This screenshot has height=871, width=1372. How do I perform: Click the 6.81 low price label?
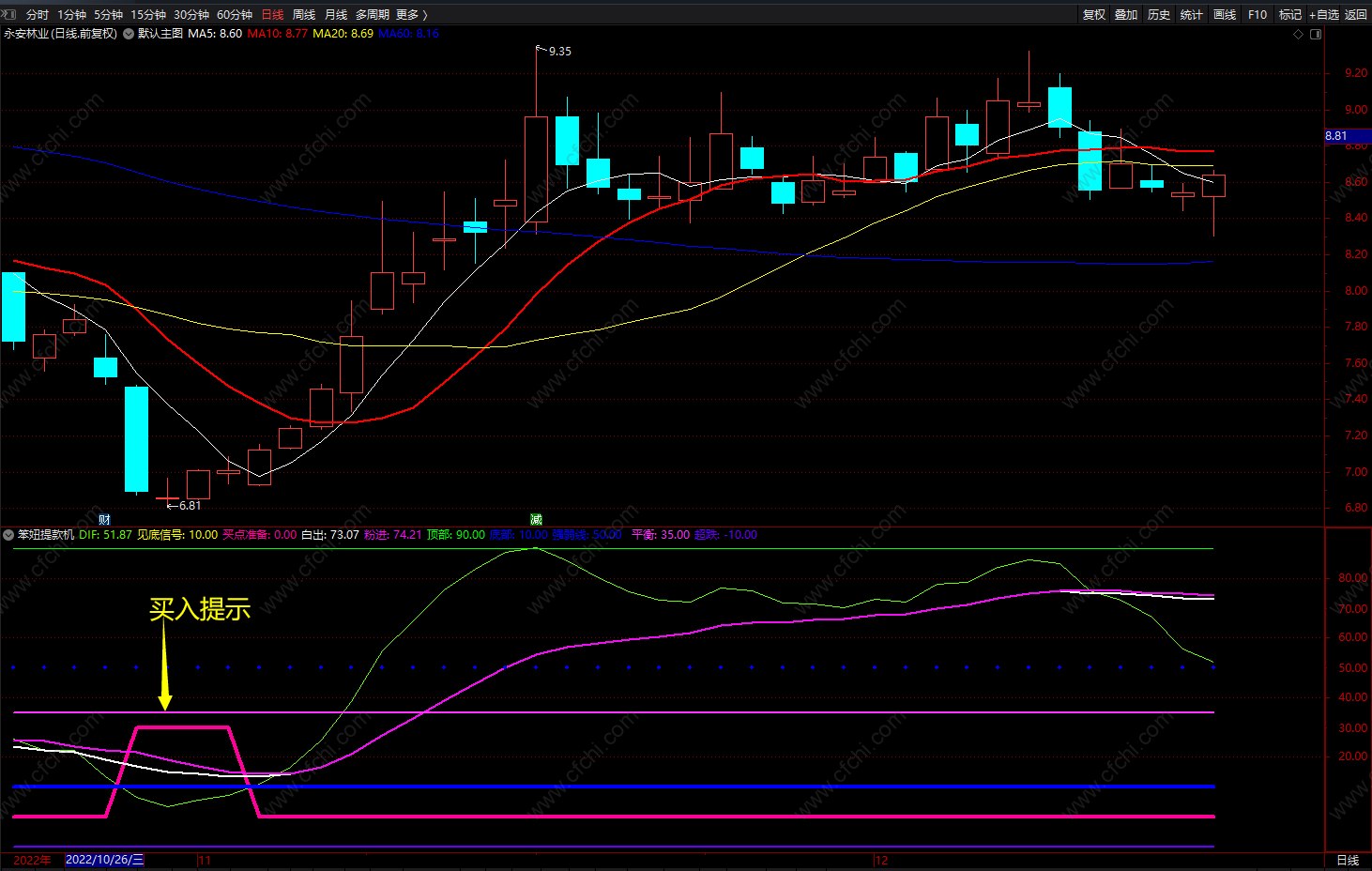coord(190,506)
